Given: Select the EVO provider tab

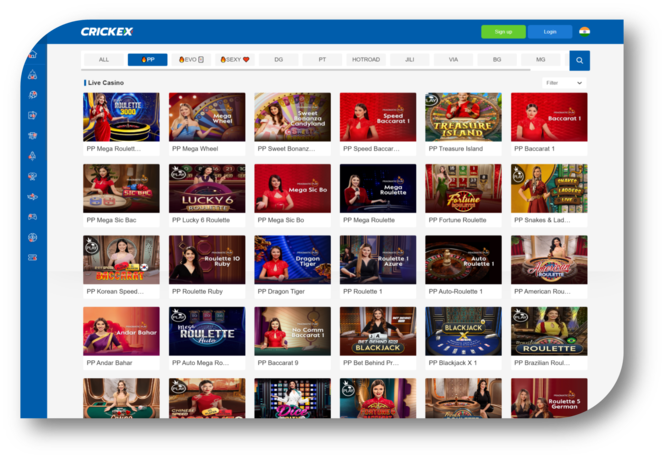Looking at the screenshot, I should [190, 60].
